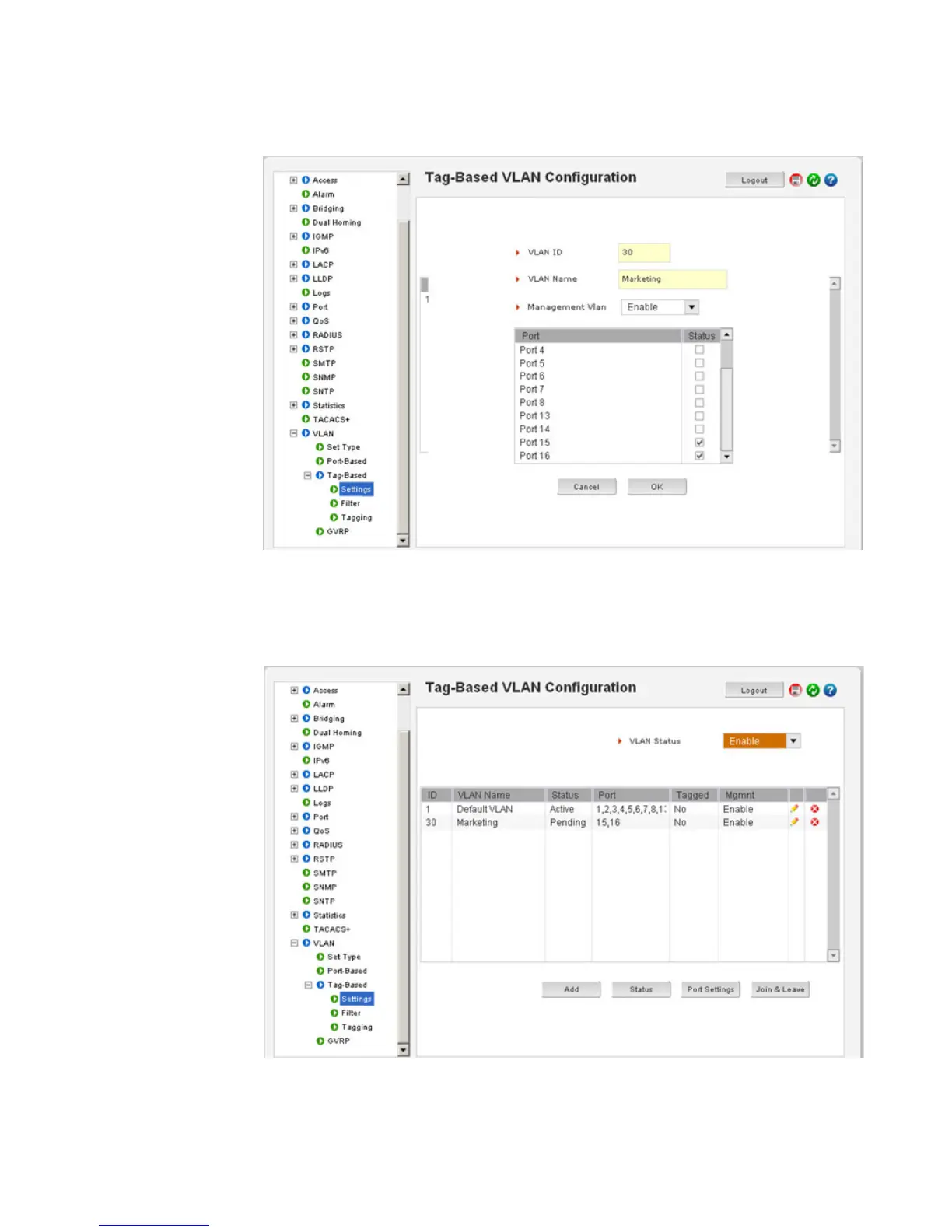Click the green refresh icon on the VLAN edit form page

click(x=814, y=180)
